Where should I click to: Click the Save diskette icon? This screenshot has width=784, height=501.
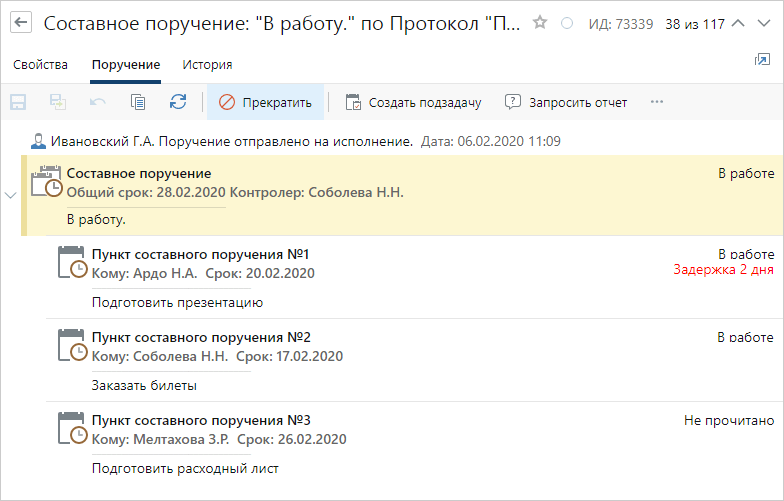coord(18,102)
